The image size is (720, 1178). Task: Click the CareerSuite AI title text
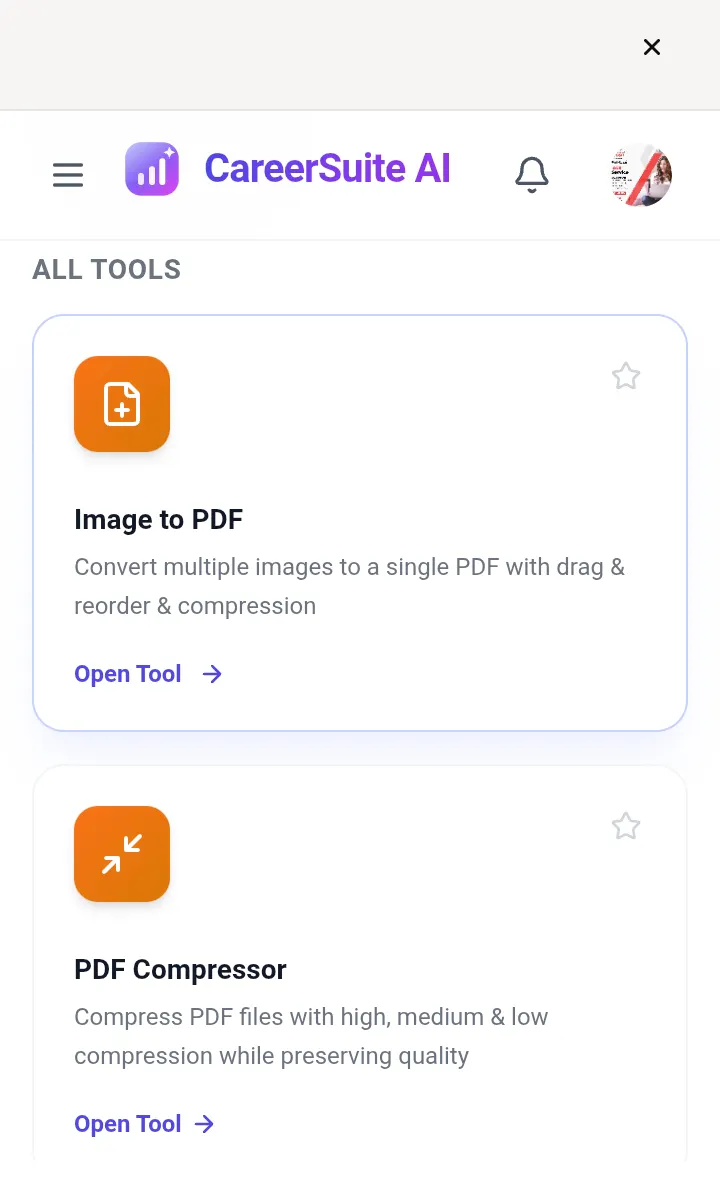tap(328, 168)
